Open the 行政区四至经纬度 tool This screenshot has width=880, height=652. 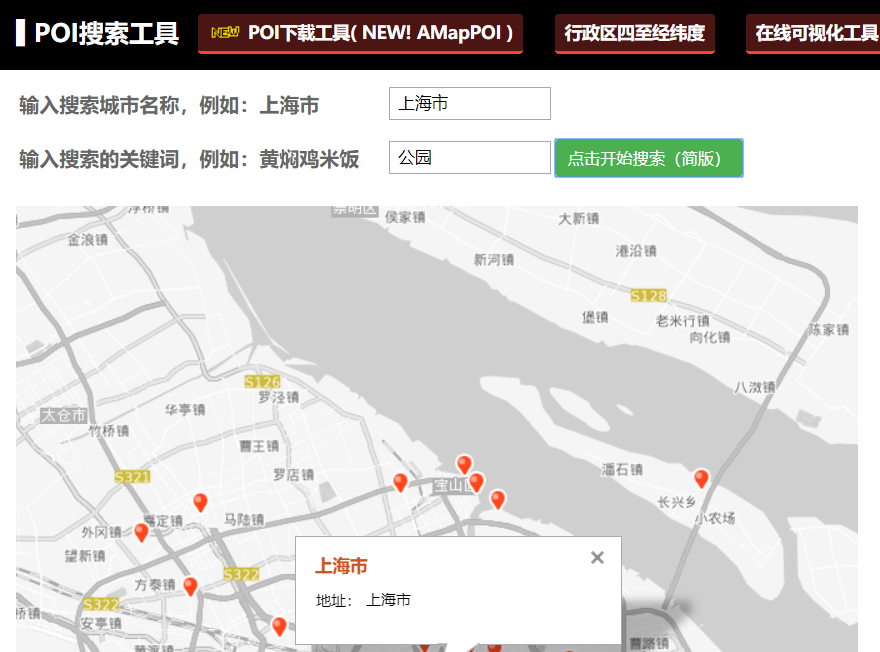tap(634, 33)
